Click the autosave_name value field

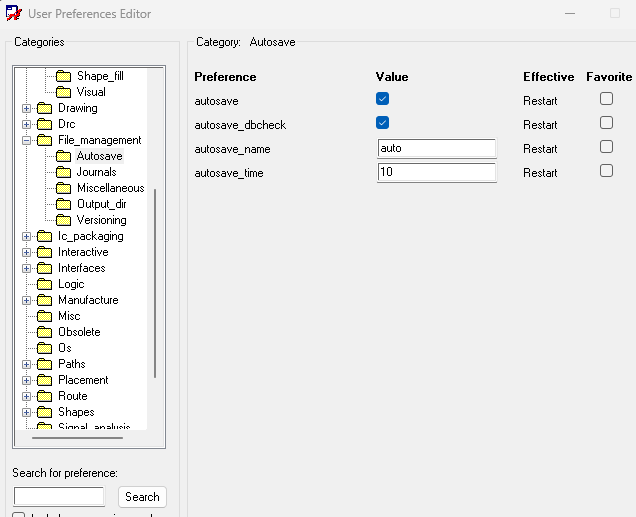[436, 148]
